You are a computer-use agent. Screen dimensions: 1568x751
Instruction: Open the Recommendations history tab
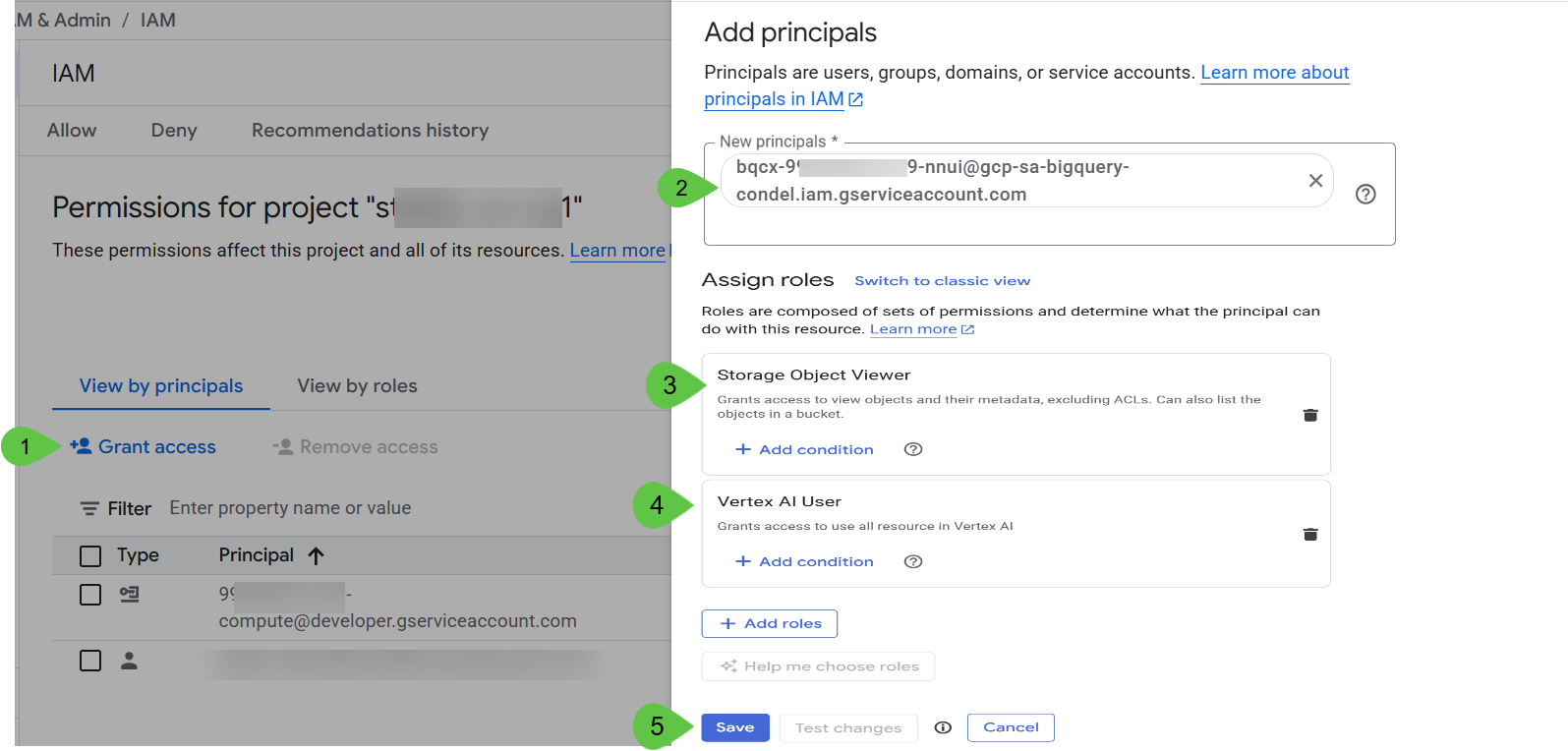pos(370,131)
